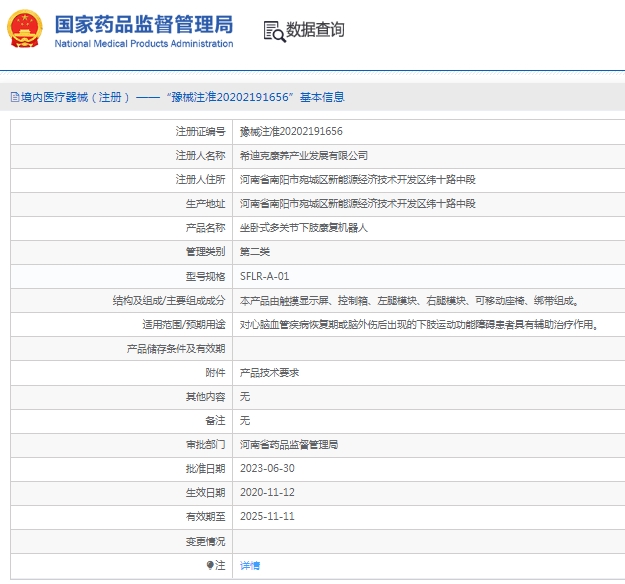Click the 附件 label

[x=215, y=373]
